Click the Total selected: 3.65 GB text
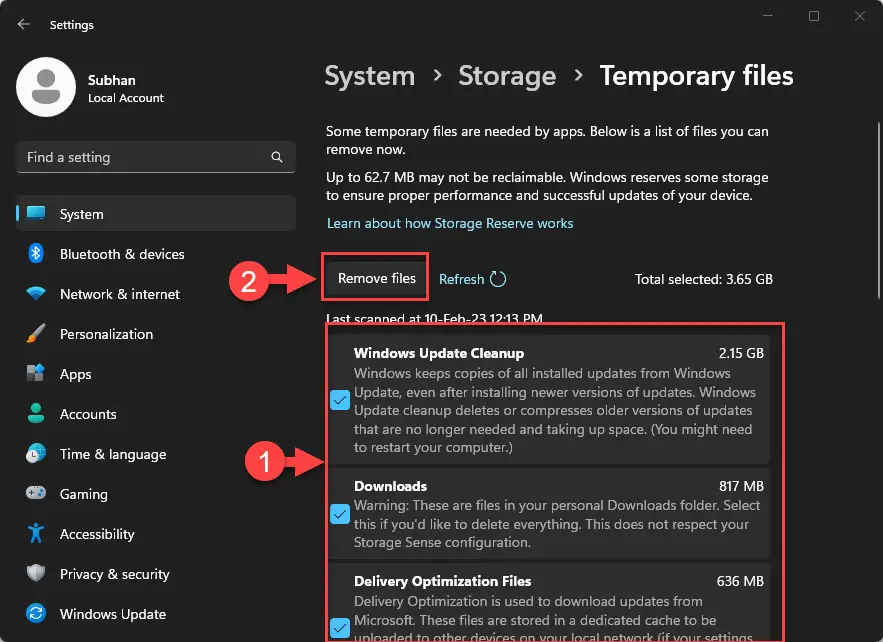The image size is (883, 642). click(x=703, y=279)
